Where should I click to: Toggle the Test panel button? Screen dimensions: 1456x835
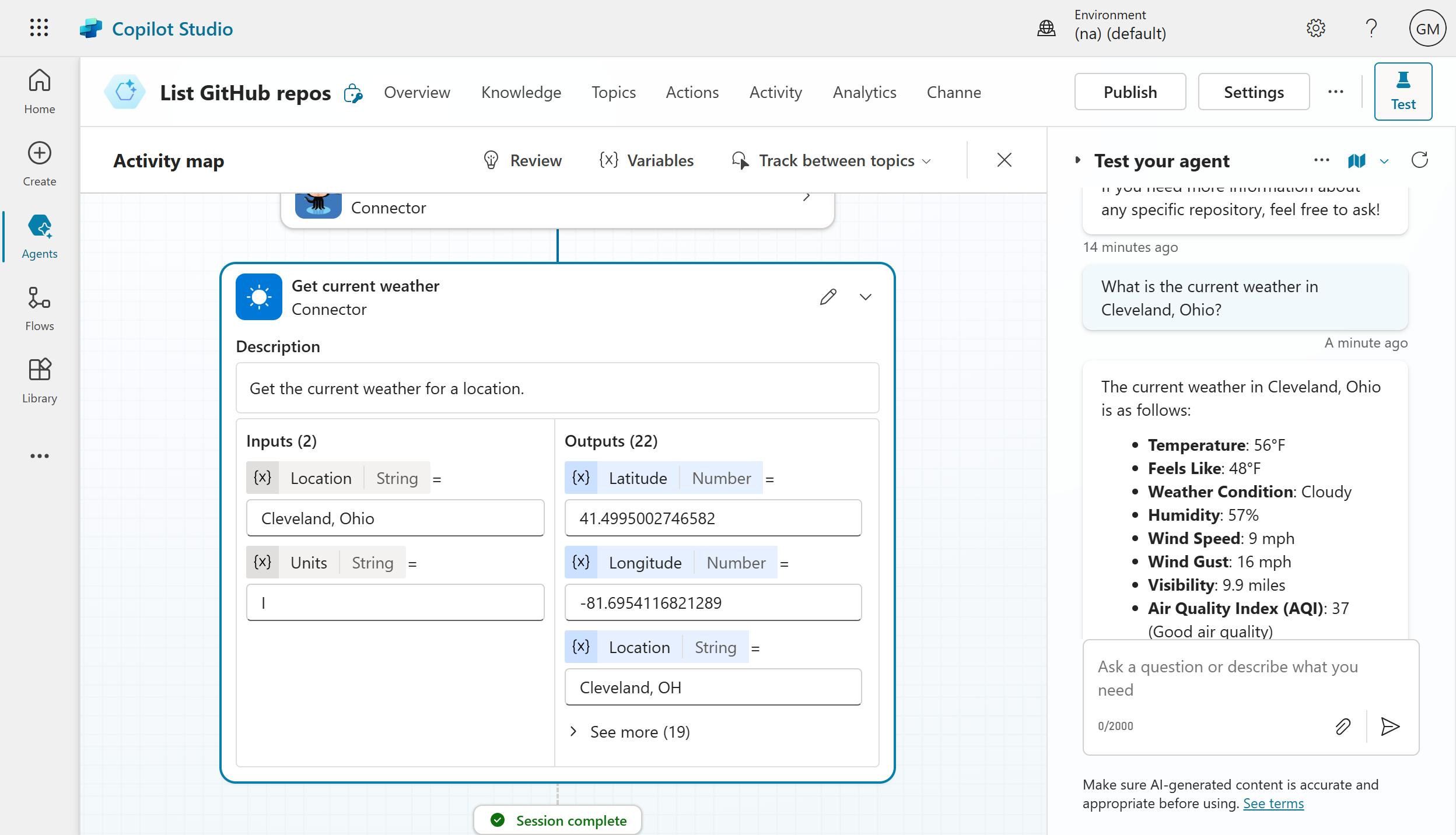pos(1403,92)
